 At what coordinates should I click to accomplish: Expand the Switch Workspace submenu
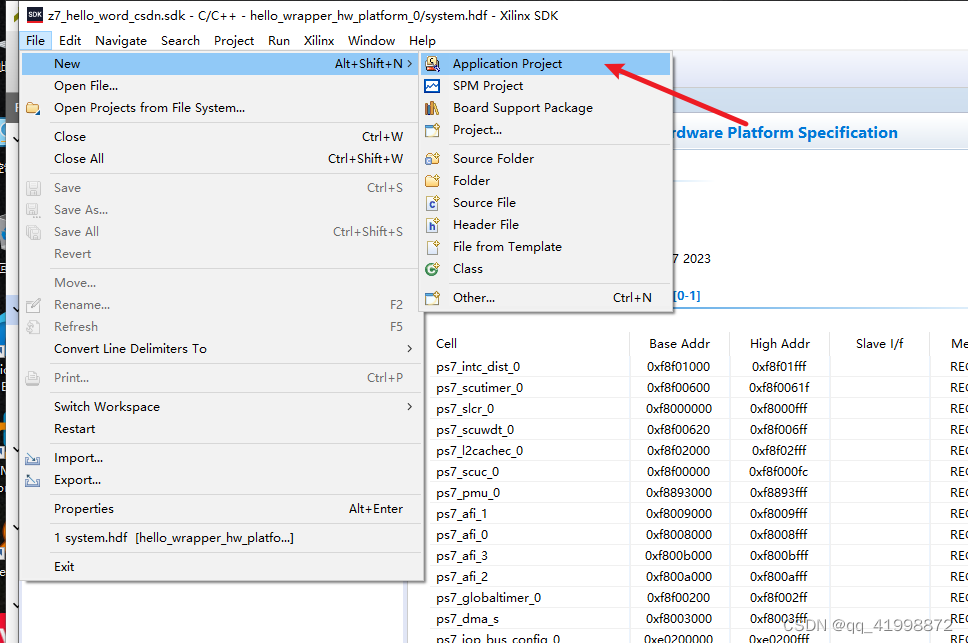[107, 406]
